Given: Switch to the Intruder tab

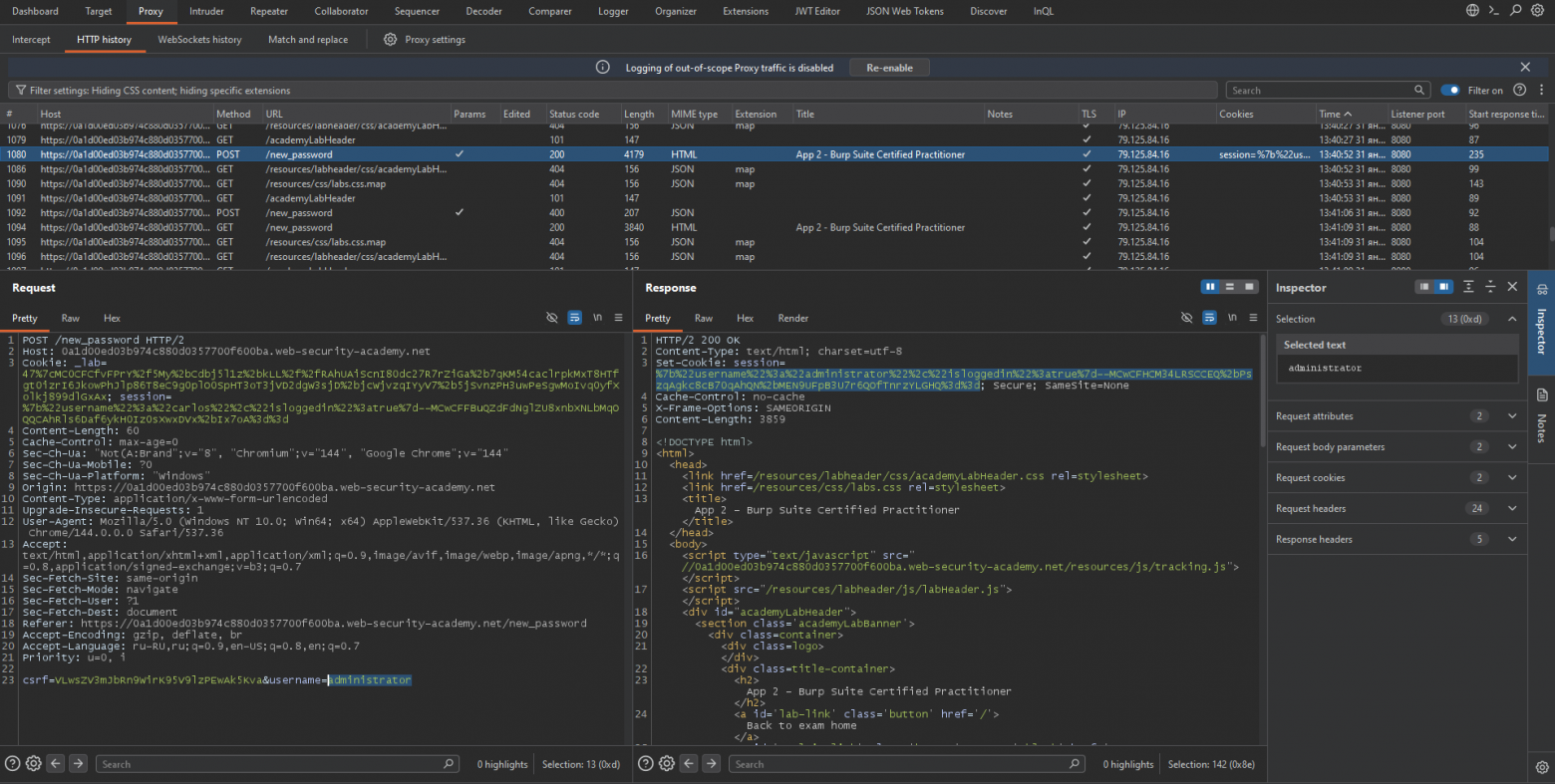Looking at the screenshot, I should [x=206, y=11].
